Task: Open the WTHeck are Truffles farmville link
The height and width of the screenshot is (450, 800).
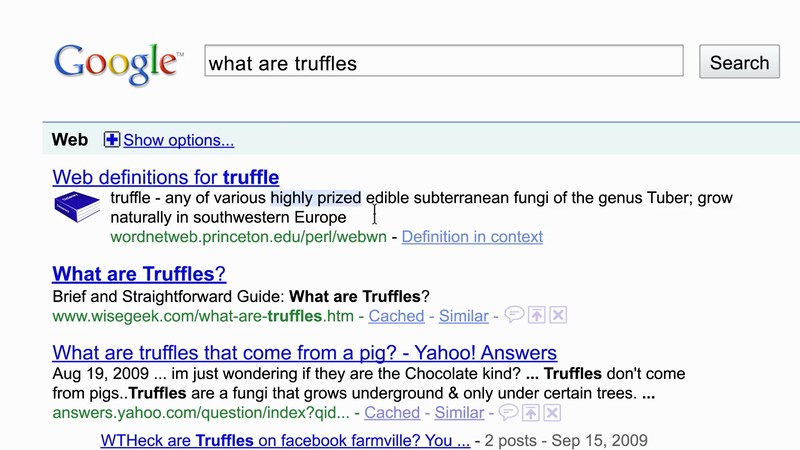Action: tap(285, 440)
